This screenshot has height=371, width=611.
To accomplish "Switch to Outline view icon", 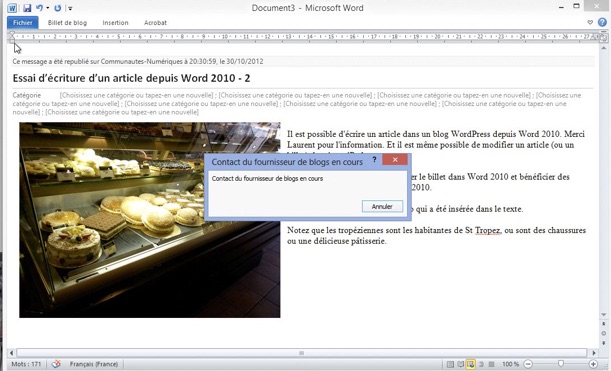I will [x=481, y=364].
